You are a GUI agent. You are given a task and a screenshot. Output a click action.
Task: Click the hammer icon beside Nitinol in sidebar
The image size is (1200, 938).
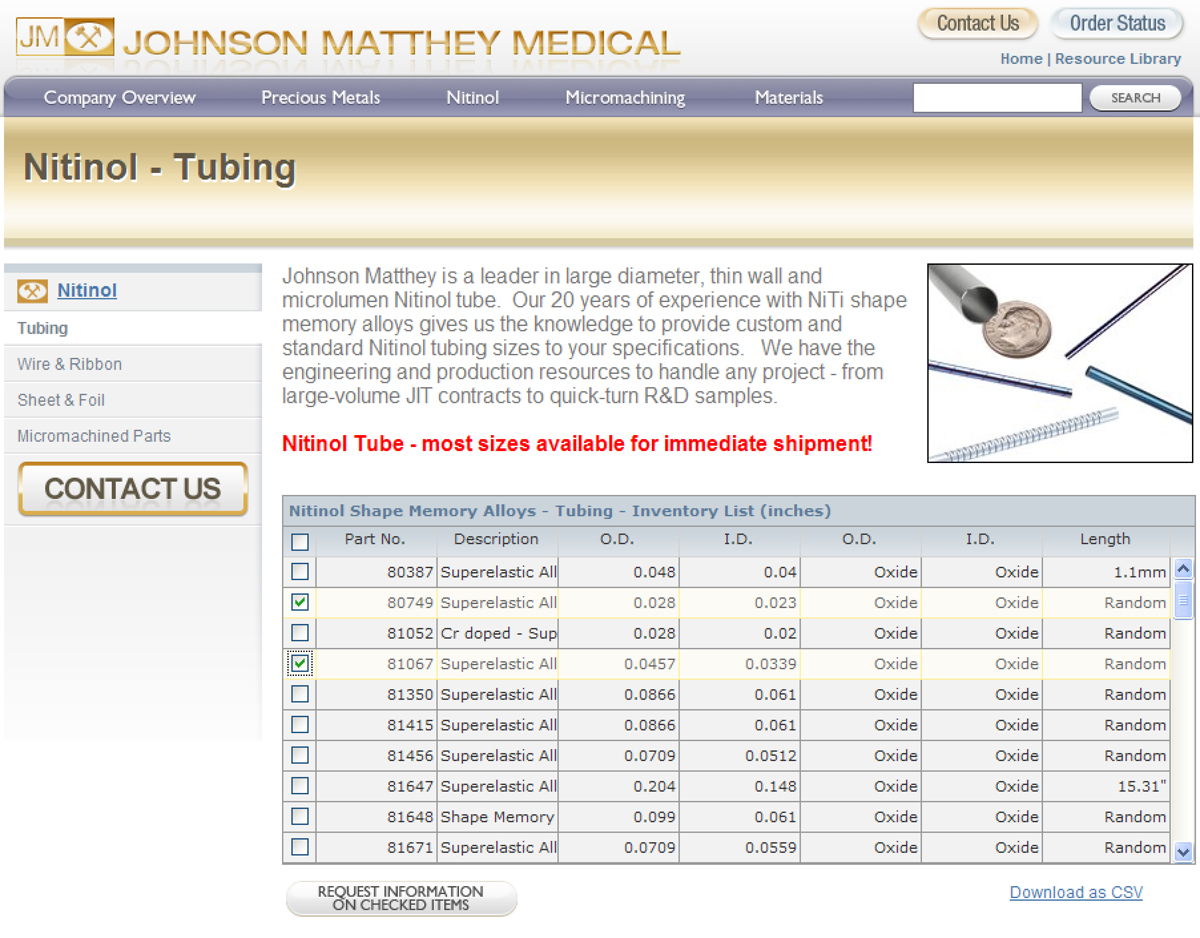(x=33, y=291)
